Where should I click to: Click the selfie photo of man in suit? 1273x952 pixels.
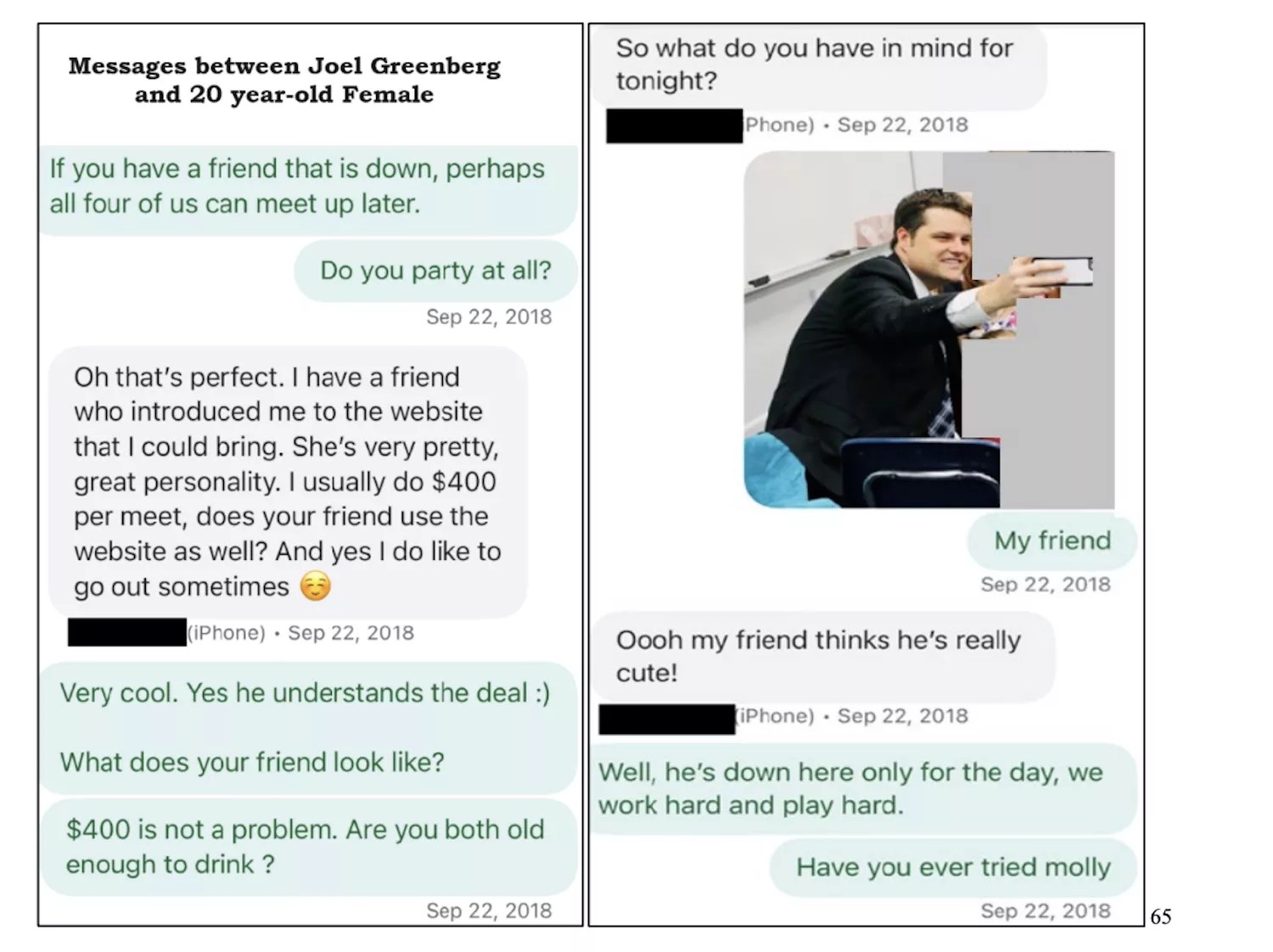[929, 329]
